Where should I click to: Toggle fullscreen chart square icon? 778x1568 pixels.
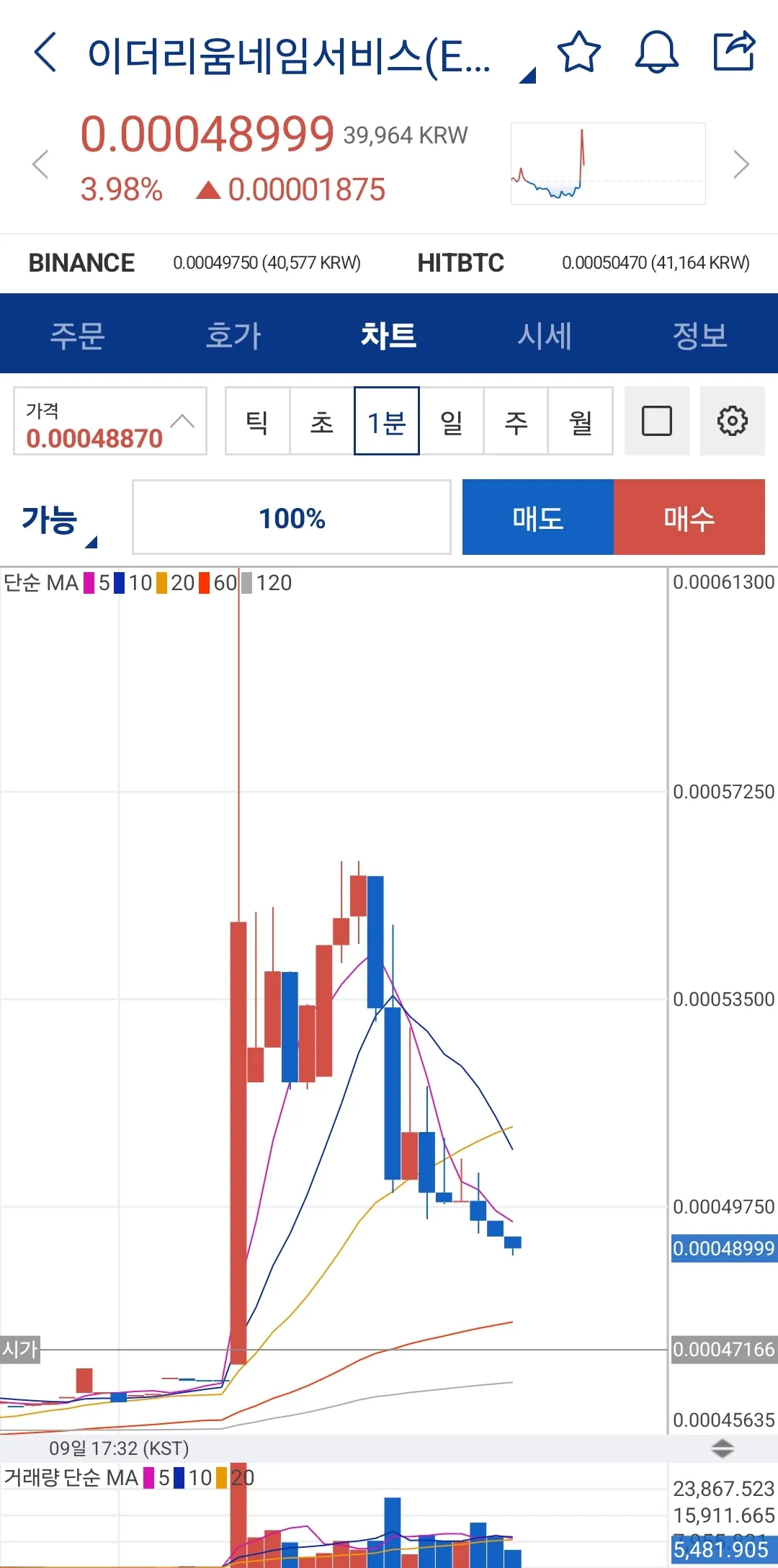click(656, 422)
